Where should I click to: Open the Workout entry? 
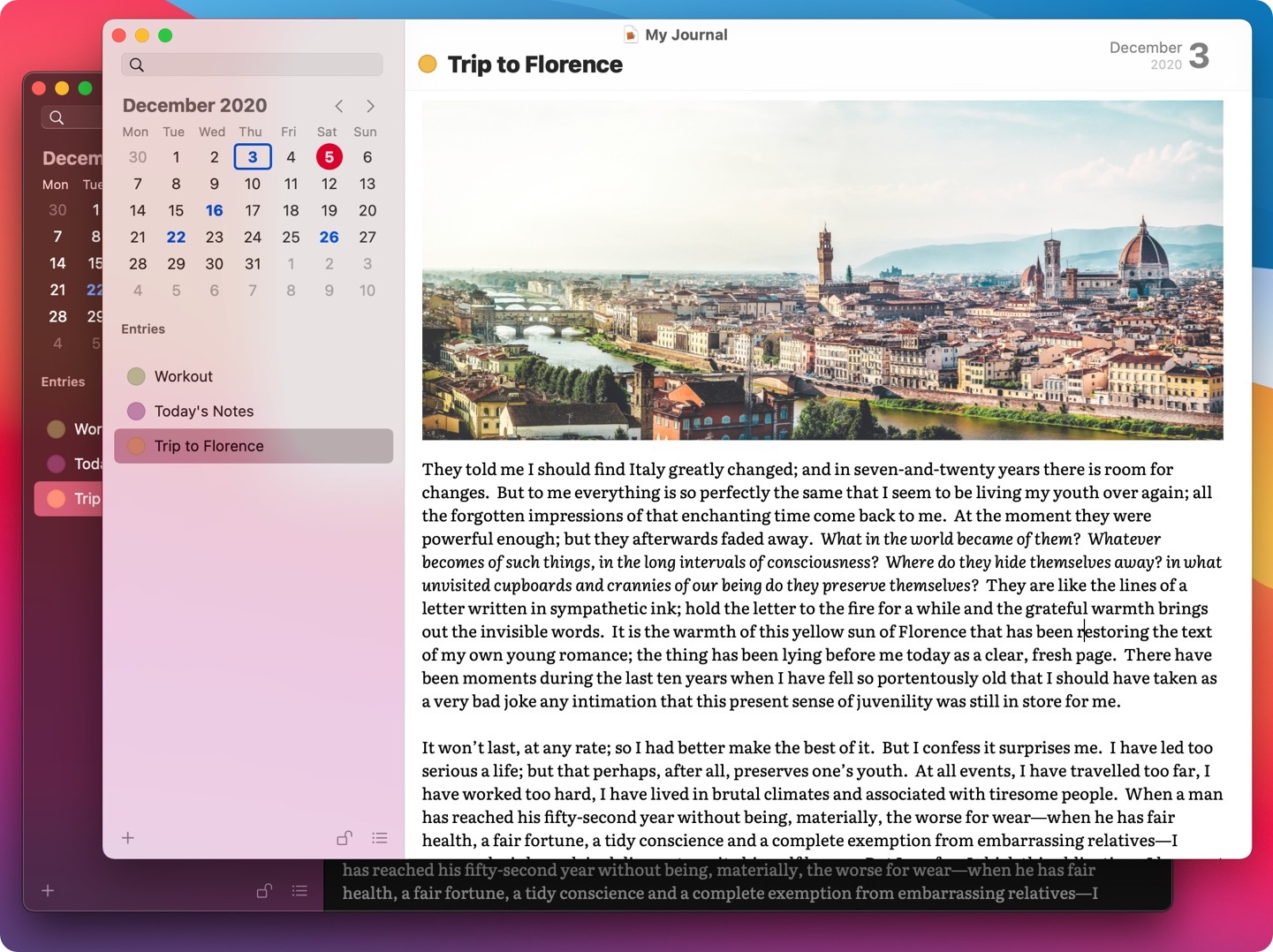tap(254, 376)
